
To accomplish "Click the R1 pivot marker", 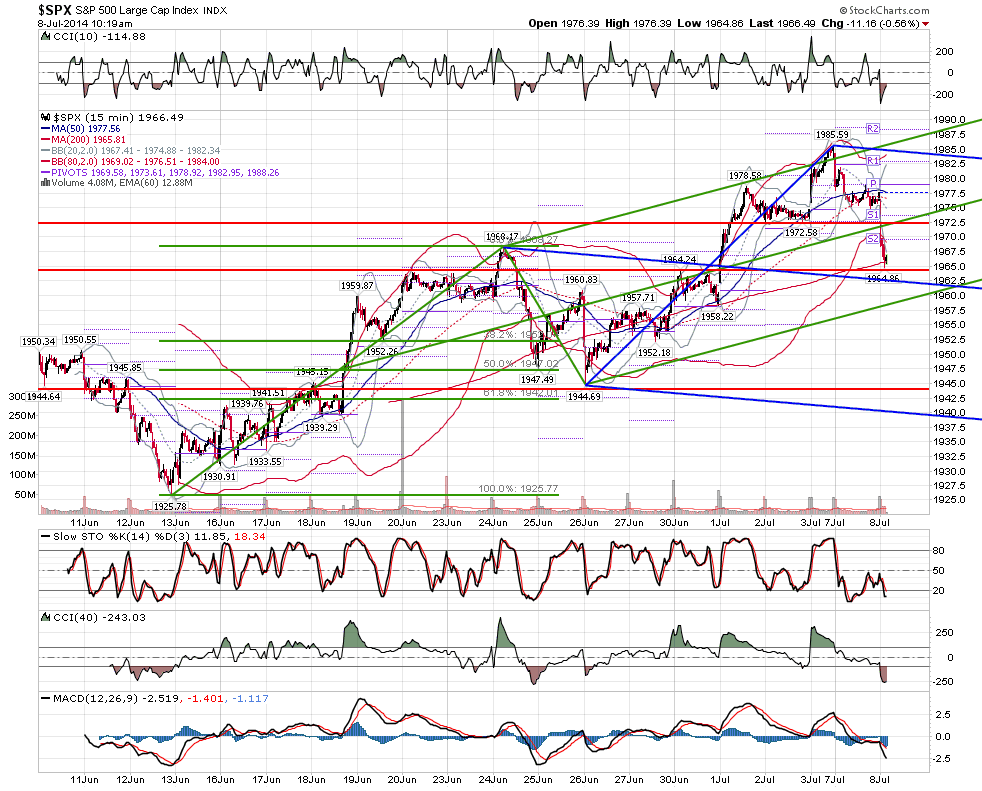I will click(x=873, y=160).
